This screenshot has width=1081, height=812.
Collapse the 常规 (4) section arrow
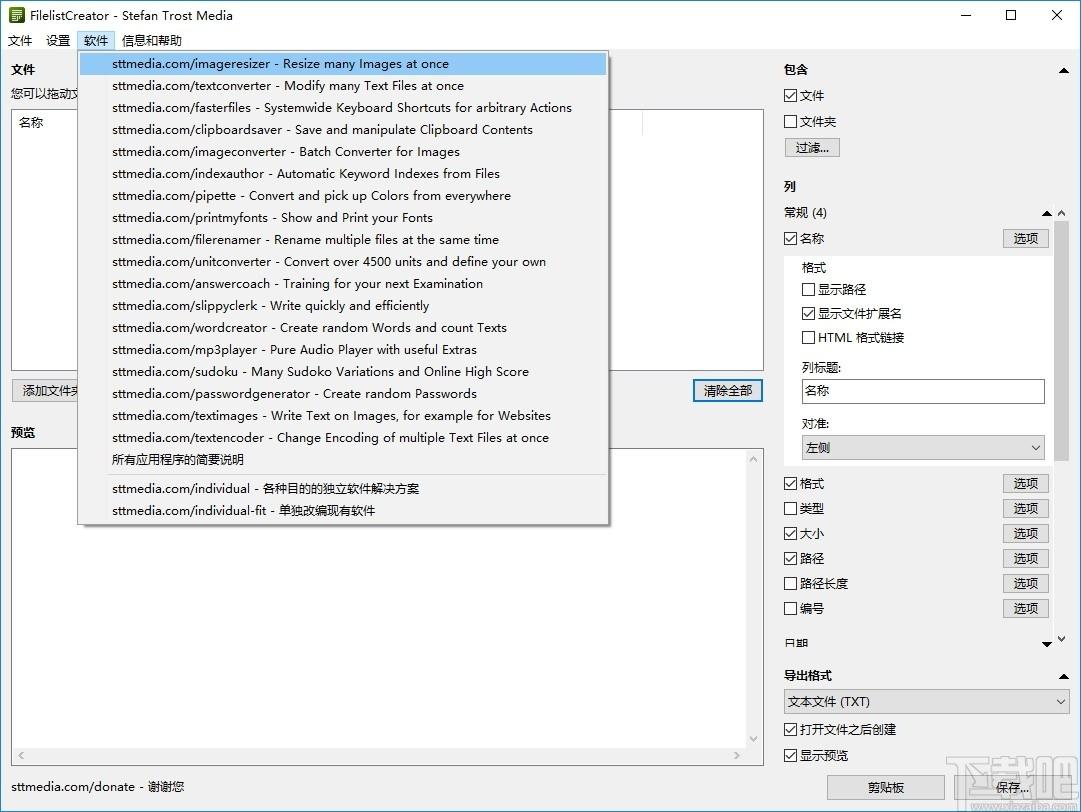(x=1047, y=214)
